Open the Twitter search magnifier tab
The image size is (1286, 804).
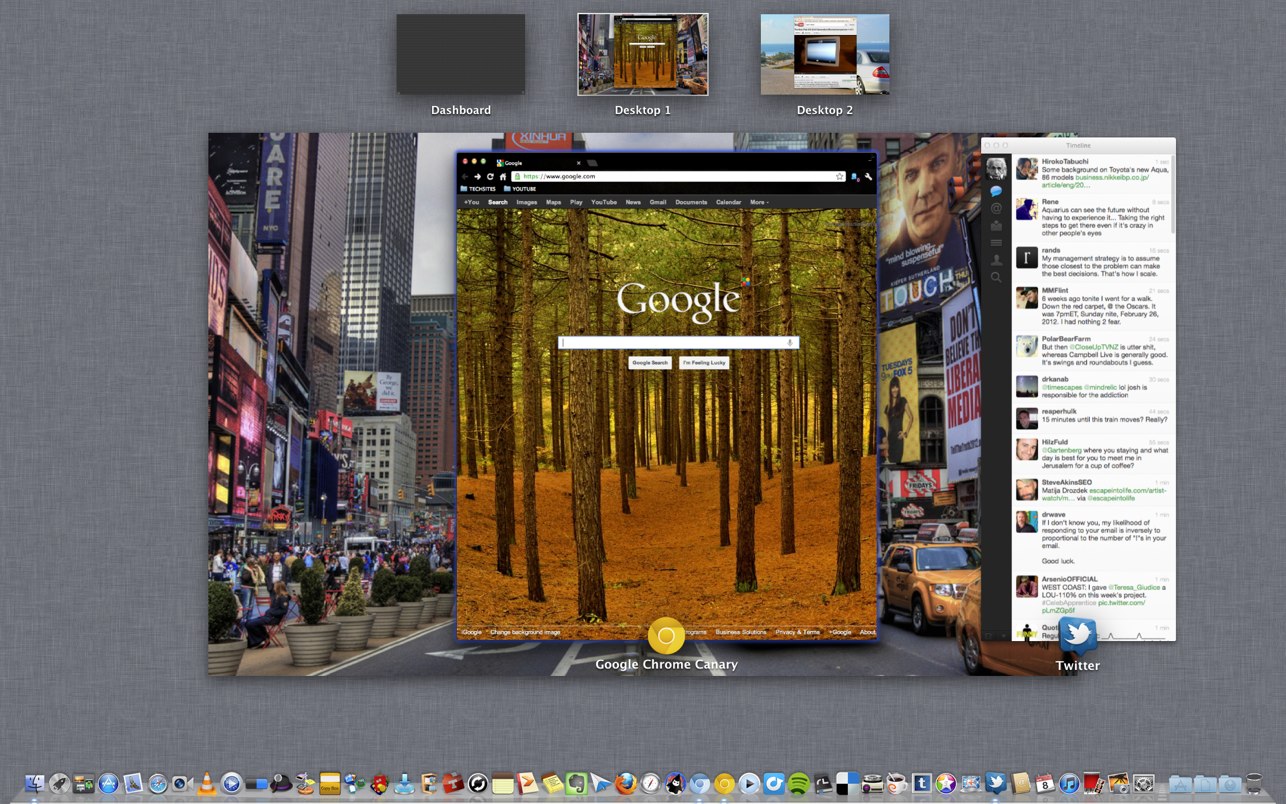(x=996, y=277)
